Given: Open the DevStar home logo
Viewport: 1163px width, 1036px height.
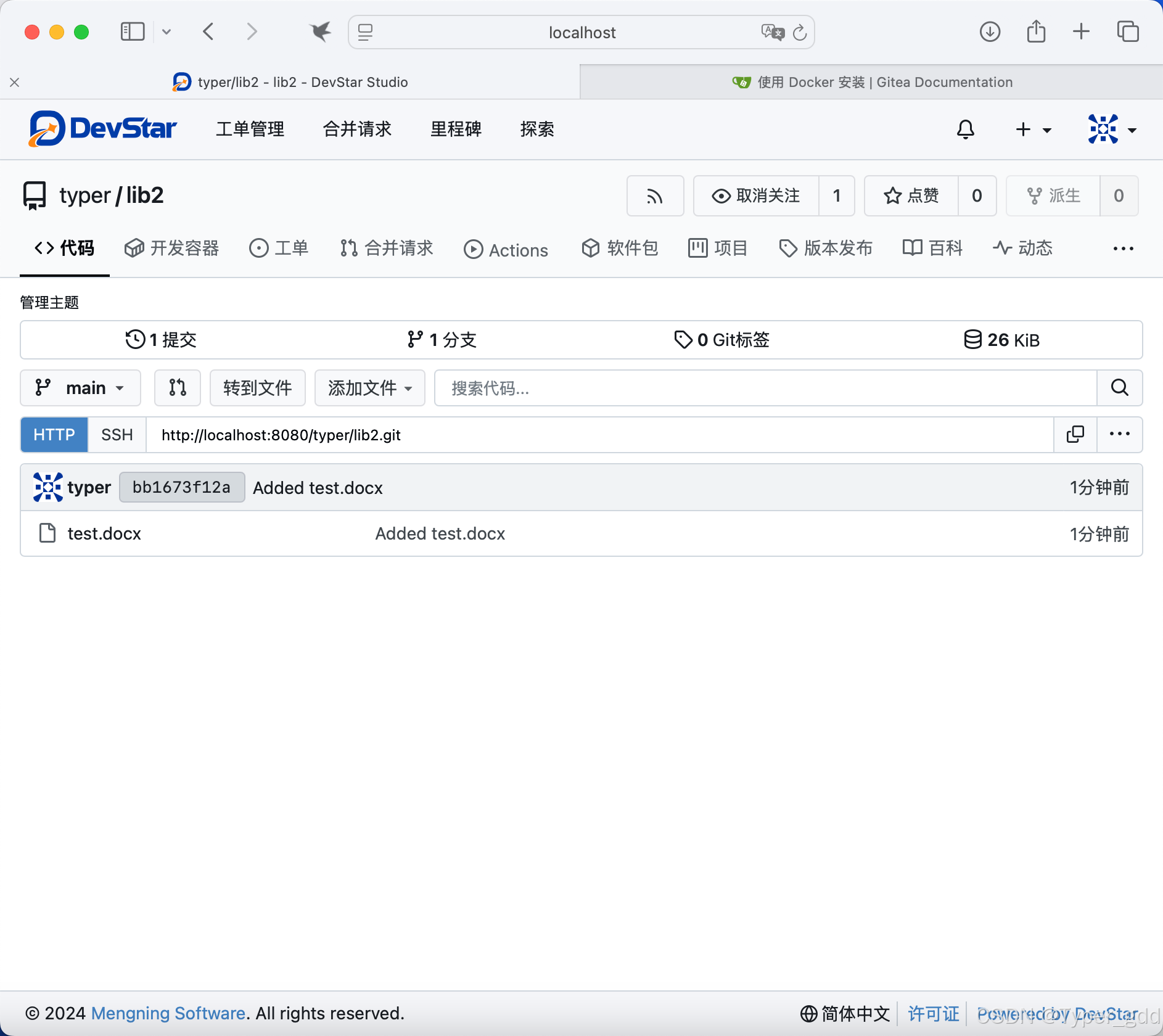Looking at the screenshot, I should 102,129.
